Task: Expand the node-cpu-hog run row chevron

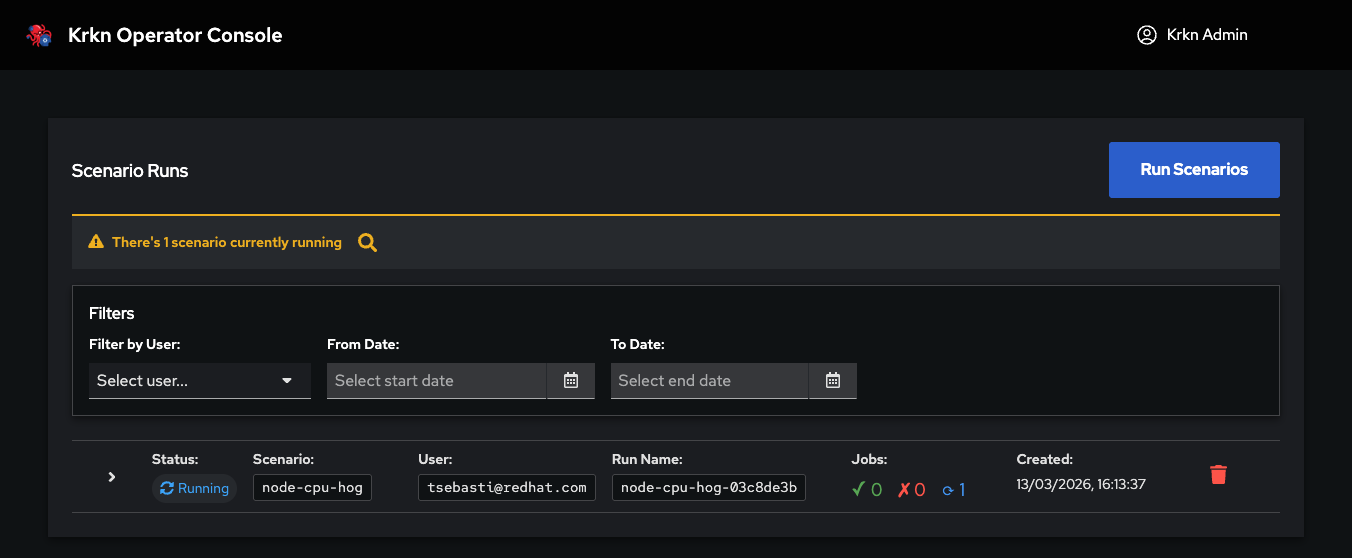Action: click(112, 477)
